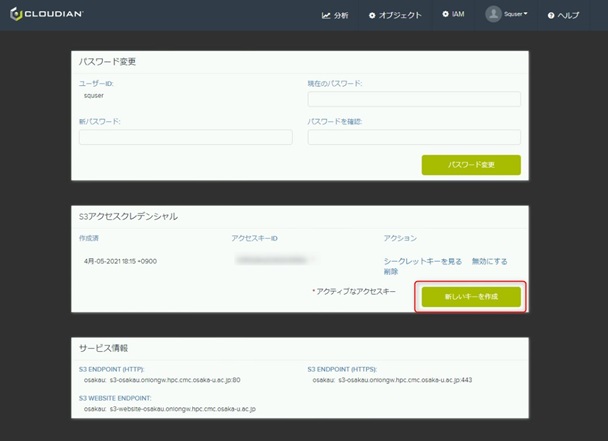Click into the 新パスワード field
This screenshot has width=608, height=441.
coord(185,137)
